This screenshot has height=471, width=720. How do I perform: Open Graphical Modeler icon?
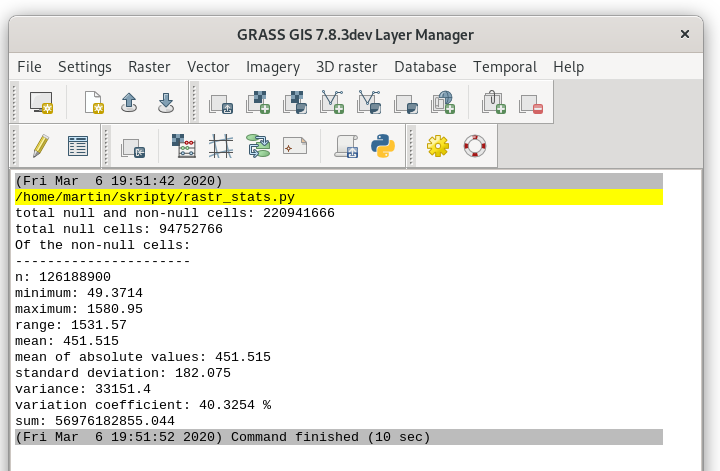(258, 146)
